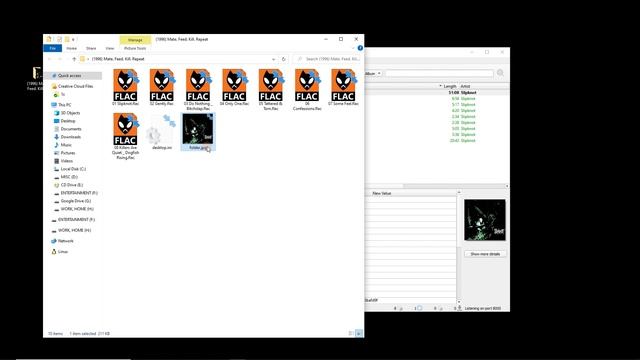Switch to details view in status bar
Screen dimensions: 640x360
coord(351,333)
